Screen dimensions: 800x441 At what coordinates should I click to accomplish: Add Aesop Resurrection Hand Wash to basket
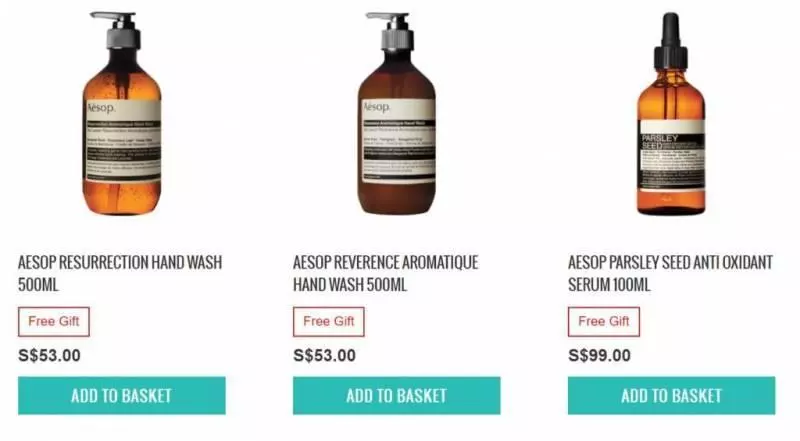[x=121, y=396]
